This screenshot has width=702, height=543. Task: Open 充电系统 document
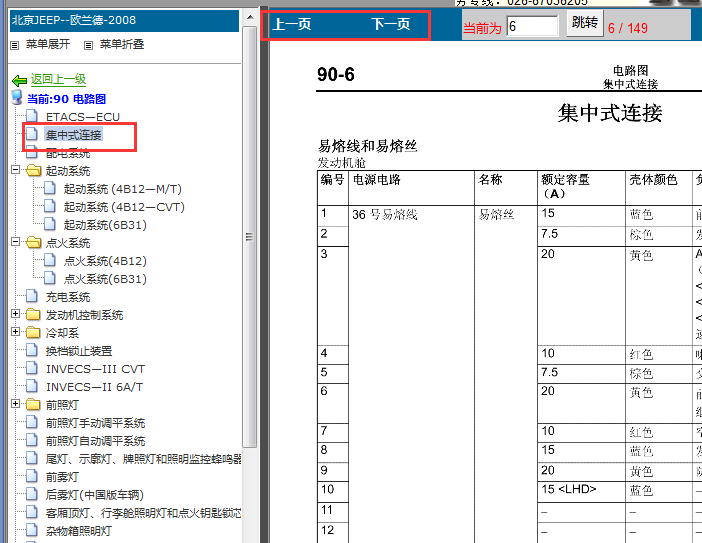click(68, 297)
